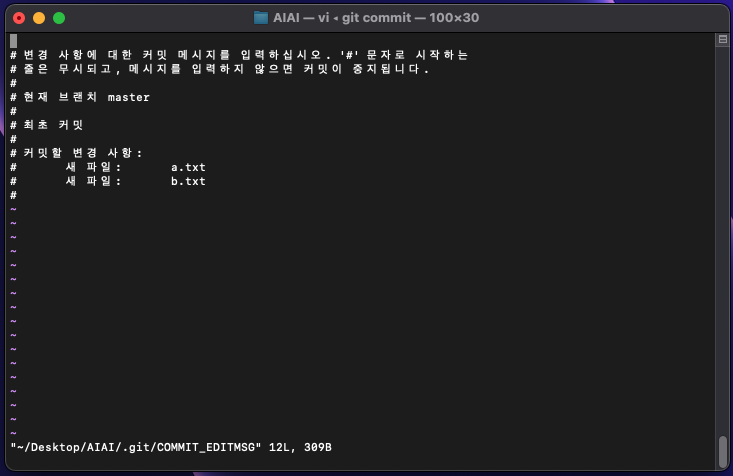This screenshot has width=733, height=476.
Task: Click the file name 'a.txt'
Action: [x=188, y=167]
